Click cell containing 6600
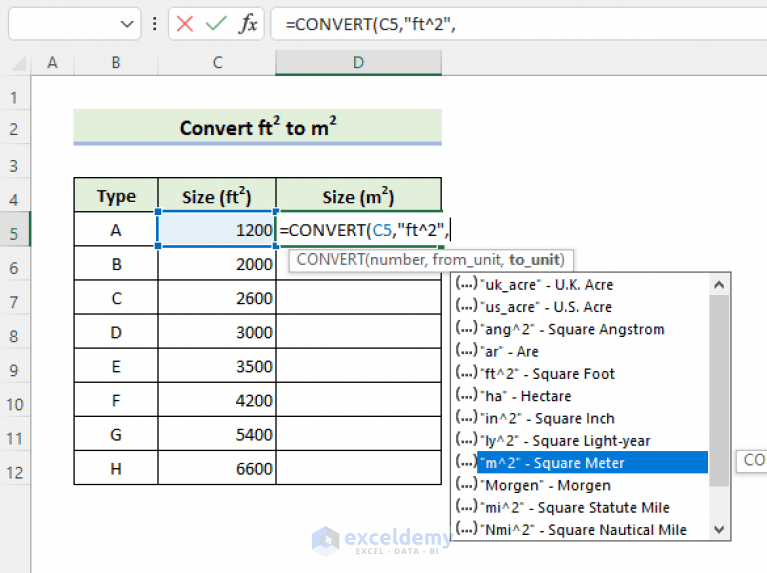Screen dimensions: 767x573 217,468
